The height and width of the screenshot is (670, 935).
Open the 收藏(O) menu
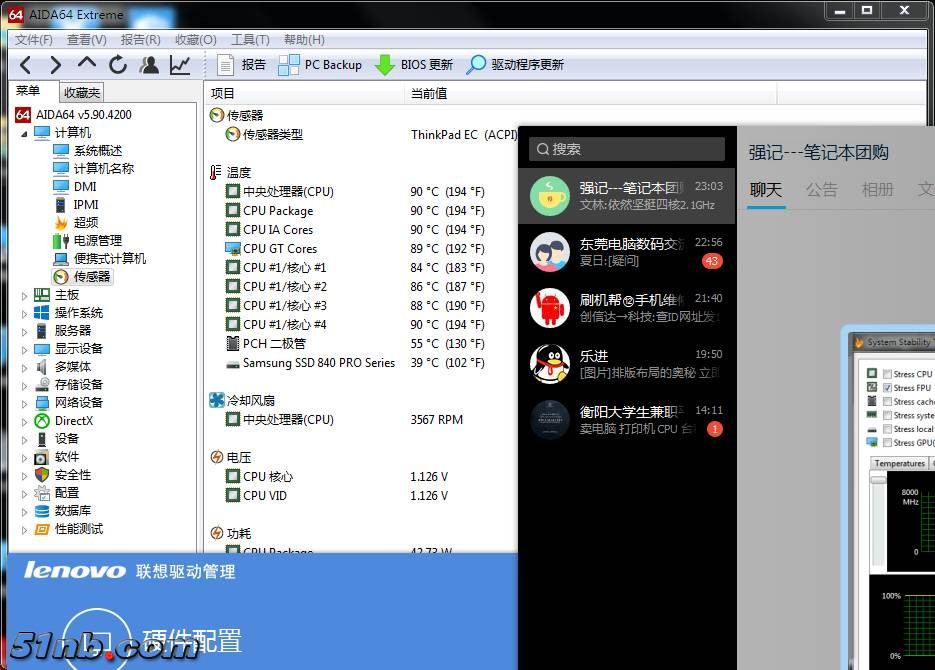tap(196, 39)
